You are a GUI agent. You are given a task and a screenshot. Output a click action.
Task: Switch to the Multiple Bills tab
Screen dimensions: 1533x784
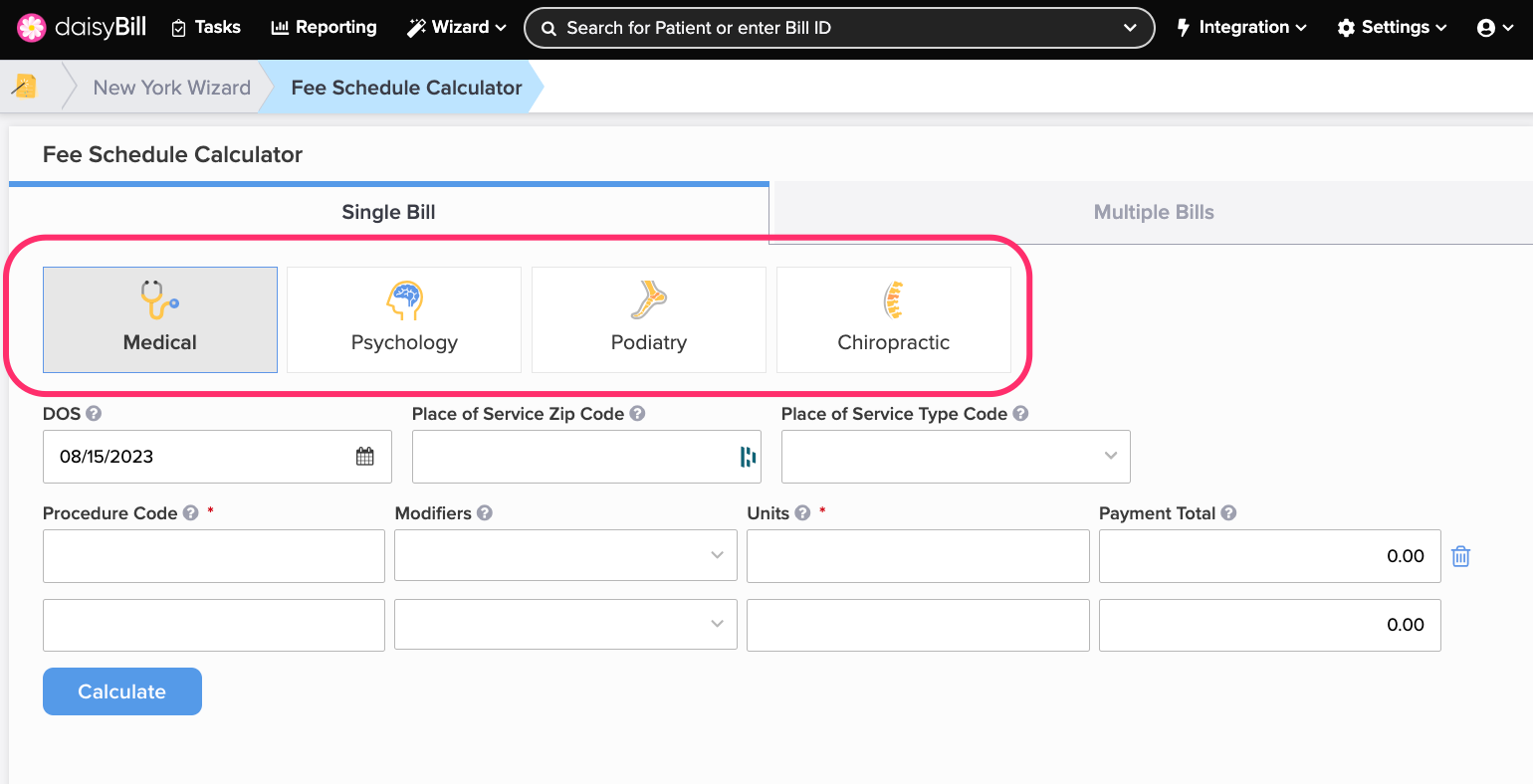[1153, 212]
